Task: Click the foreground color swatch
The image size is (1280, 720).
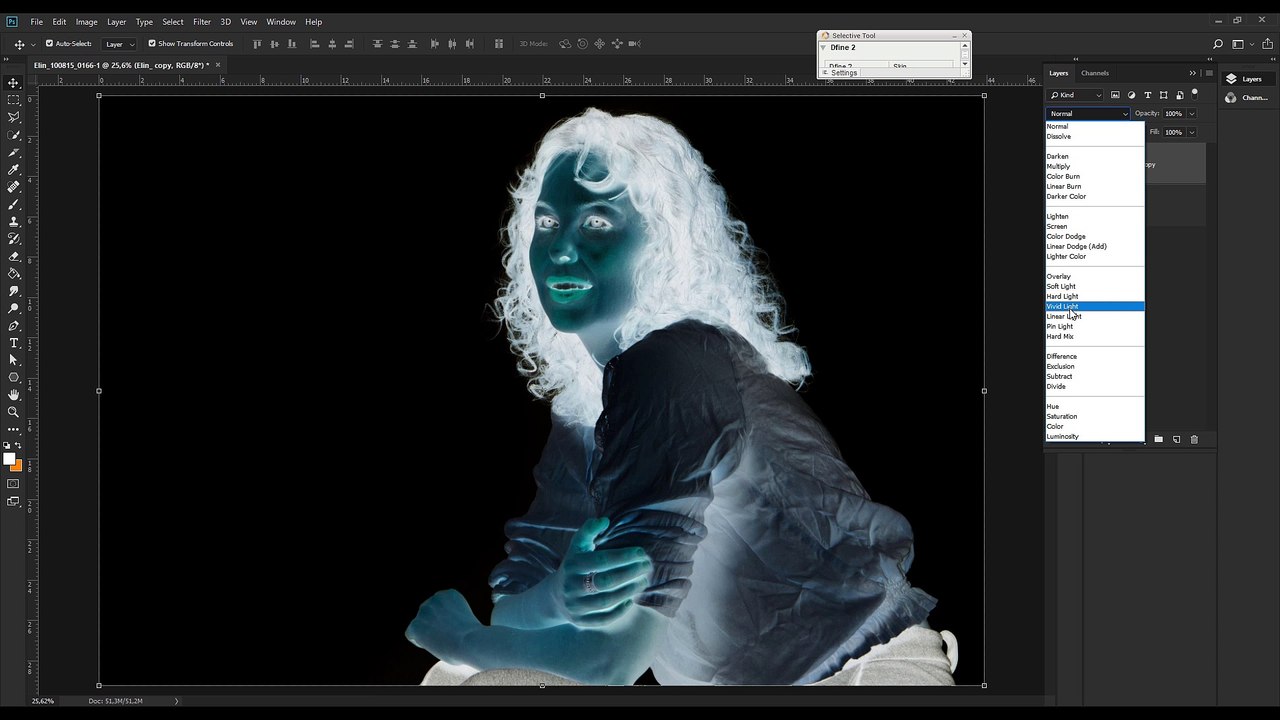Action: 10,460
